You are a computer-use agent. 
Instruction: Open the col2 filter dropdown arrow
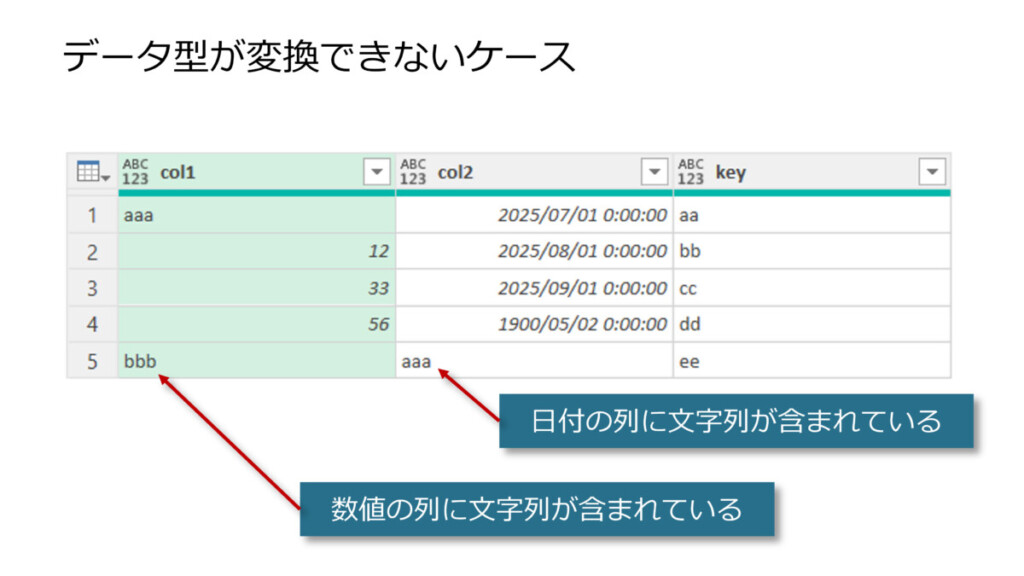[654, 172]
